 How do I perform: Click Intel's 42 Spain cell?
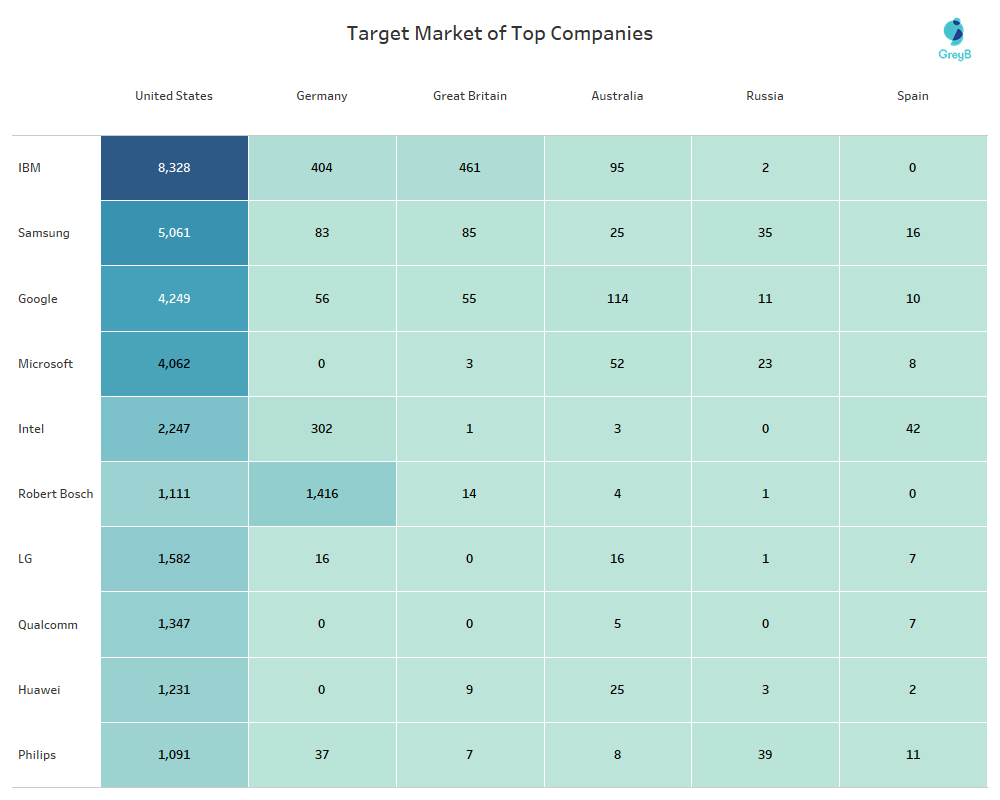click(912, 429)
